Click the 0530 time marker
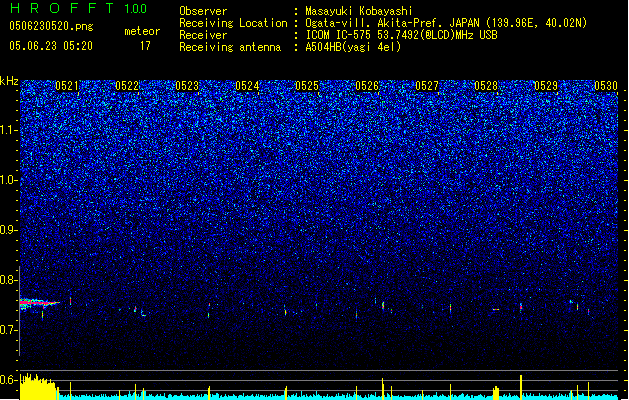 pyautogui.click(x=606, y=86)
